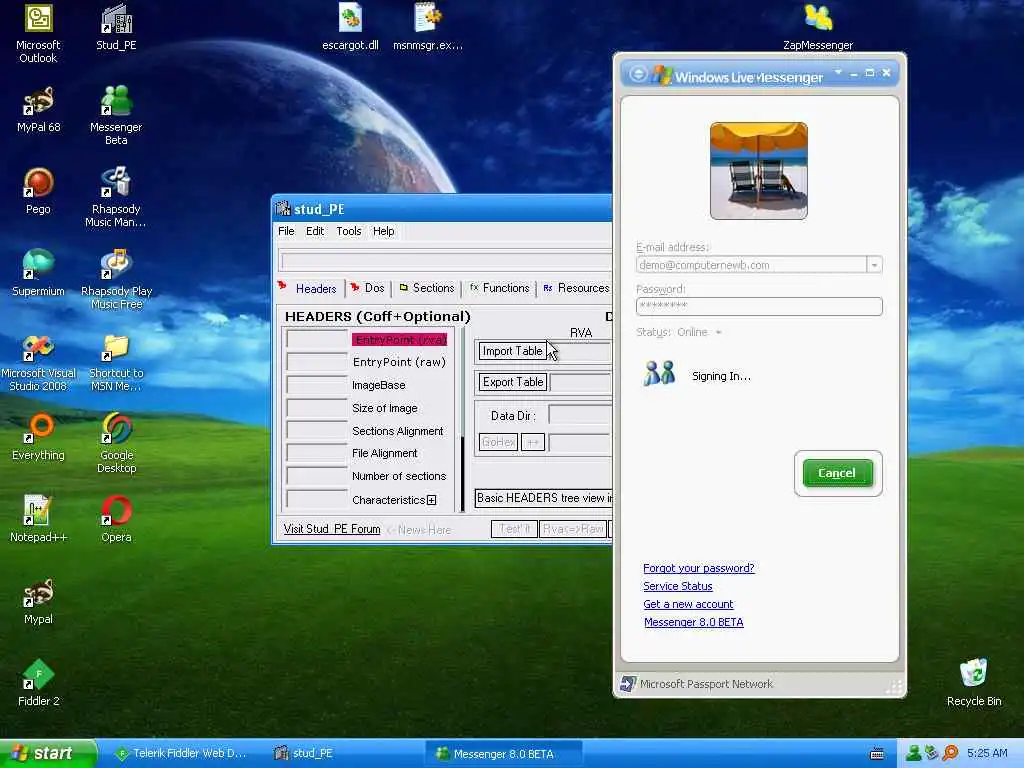Switch to the Headers tab

point(308,288)
